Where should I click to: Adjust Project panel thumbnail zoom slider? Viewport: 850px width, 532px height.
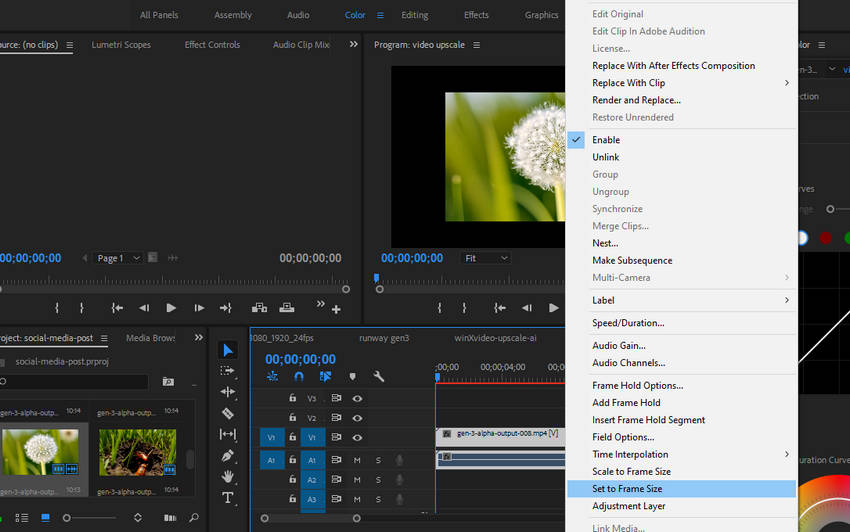coord(67,518)
